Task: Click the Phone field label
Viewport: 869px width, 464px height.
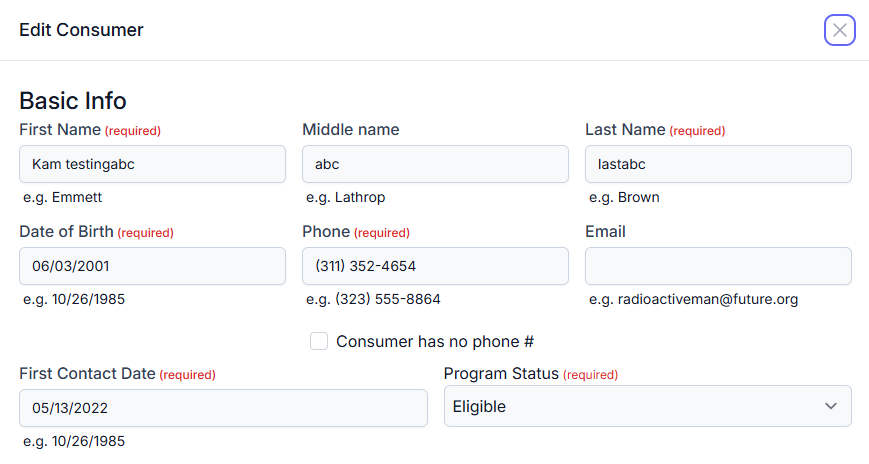Action: (x=326, y=232)
